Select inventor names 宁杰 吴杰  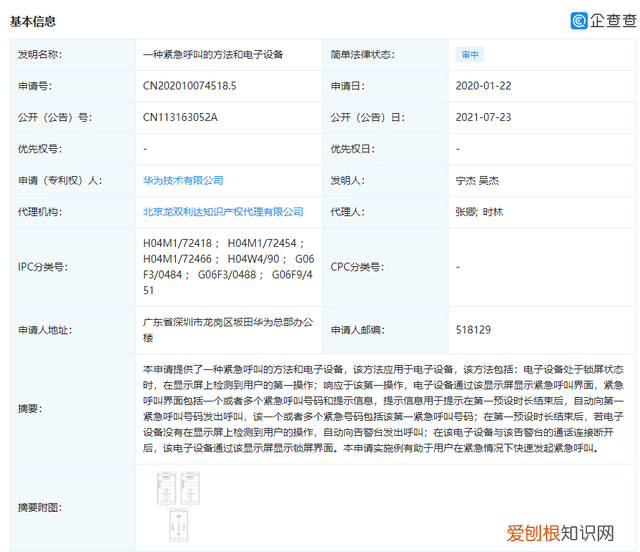click(477, 180)
